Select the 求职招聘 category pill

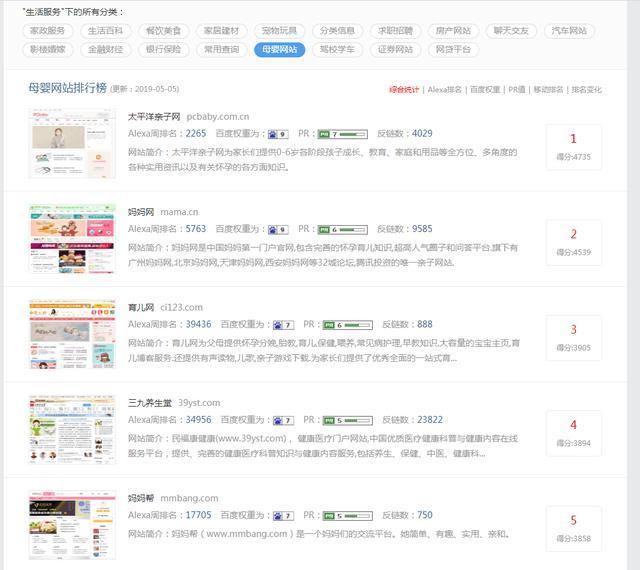click(x=395, y=31)
